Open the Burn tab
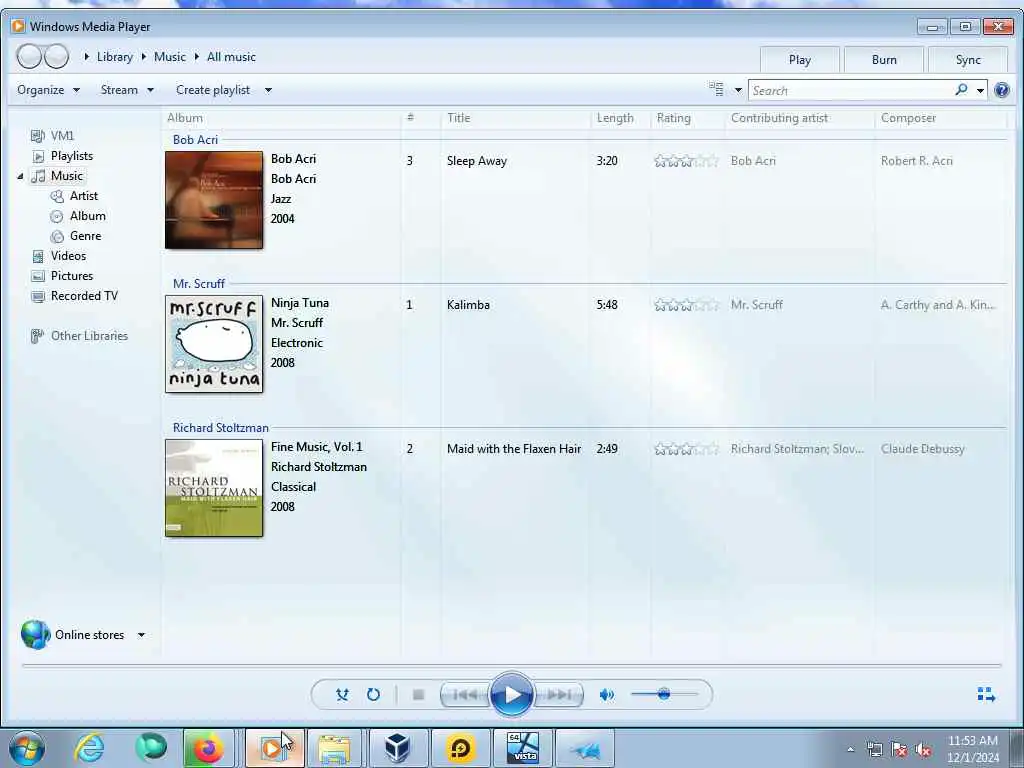The width and height of the screenshot is (1024, 768). click(884, 59)
